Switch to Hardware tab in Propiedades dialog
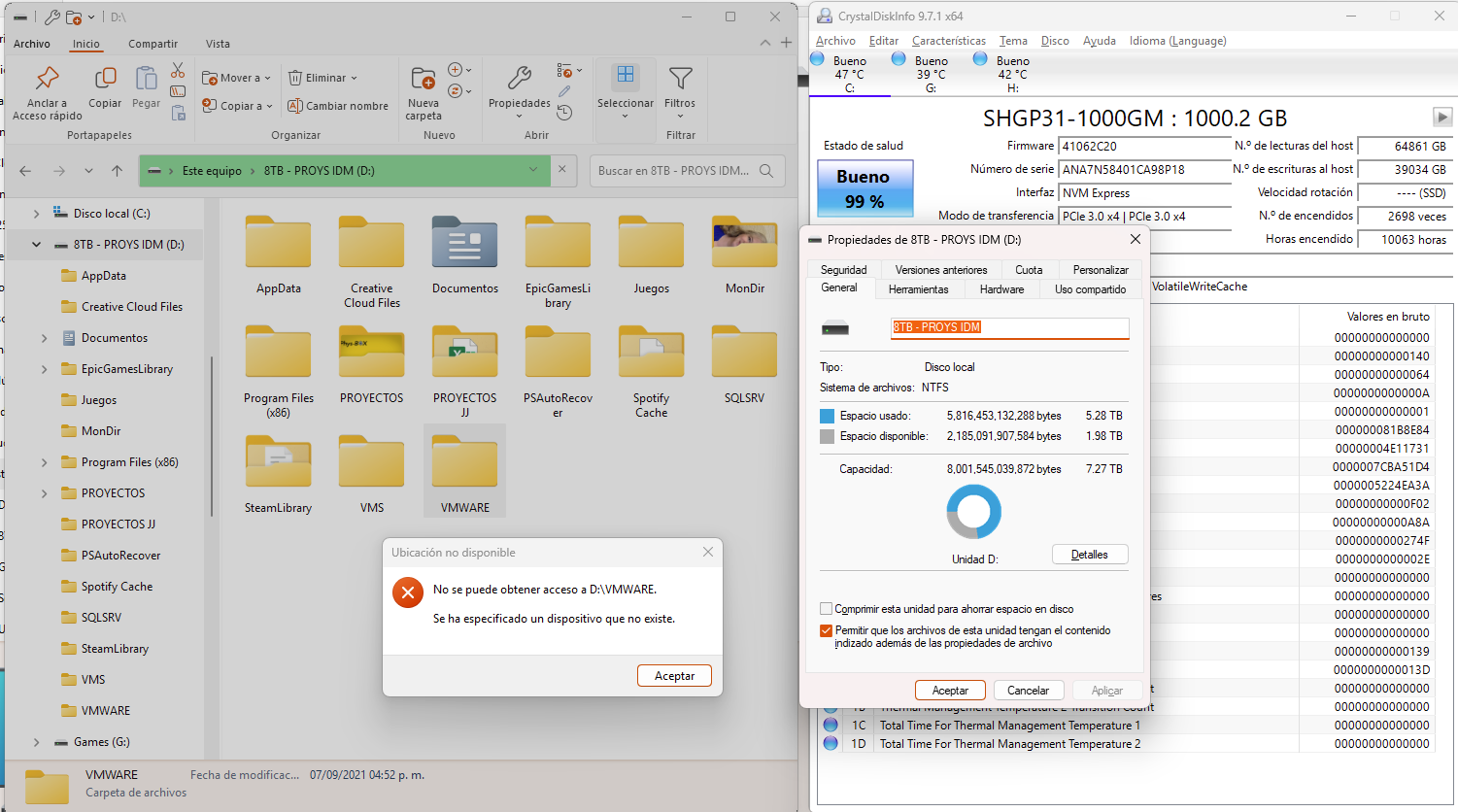 click(x=1001, y=289)
